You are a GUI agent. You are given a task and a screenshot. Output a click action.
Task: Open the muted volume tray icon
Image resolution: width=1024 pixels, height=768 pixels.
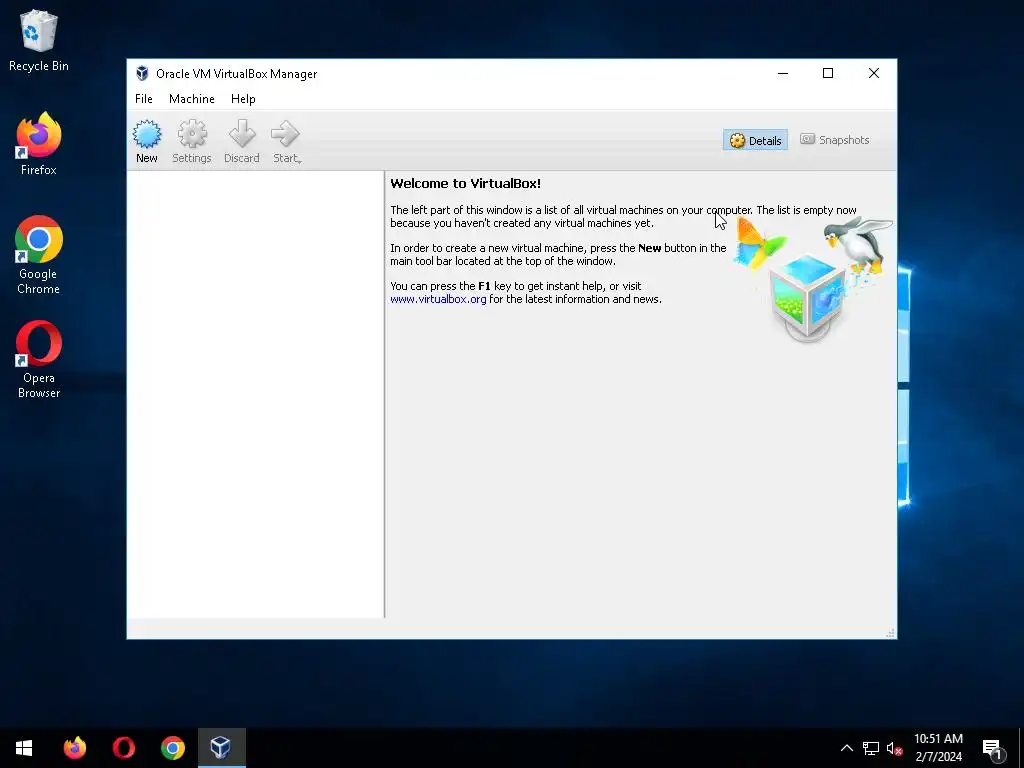click(x=894, y=748)
